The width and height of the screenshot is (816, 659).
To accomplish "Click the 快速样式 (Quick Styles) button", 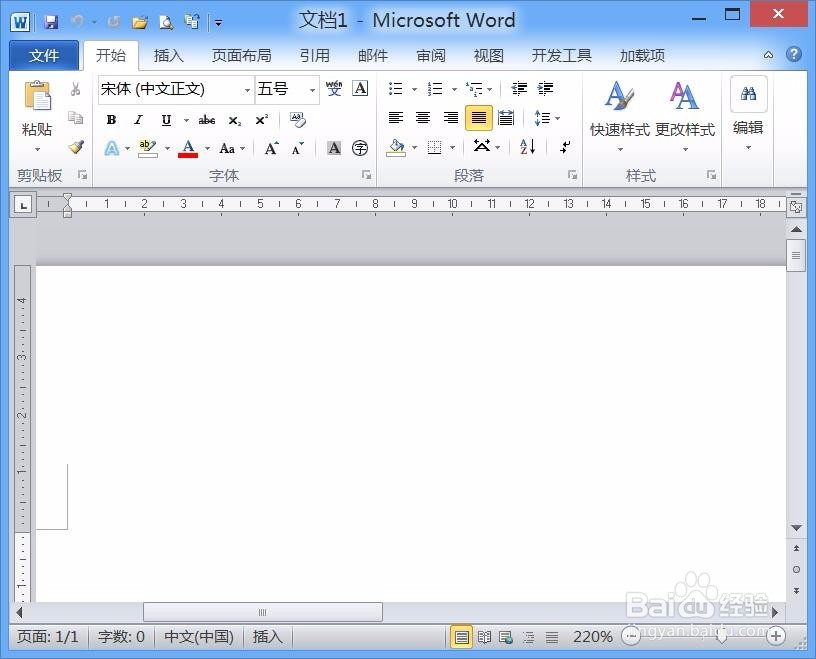I will [x=620, y=116].
